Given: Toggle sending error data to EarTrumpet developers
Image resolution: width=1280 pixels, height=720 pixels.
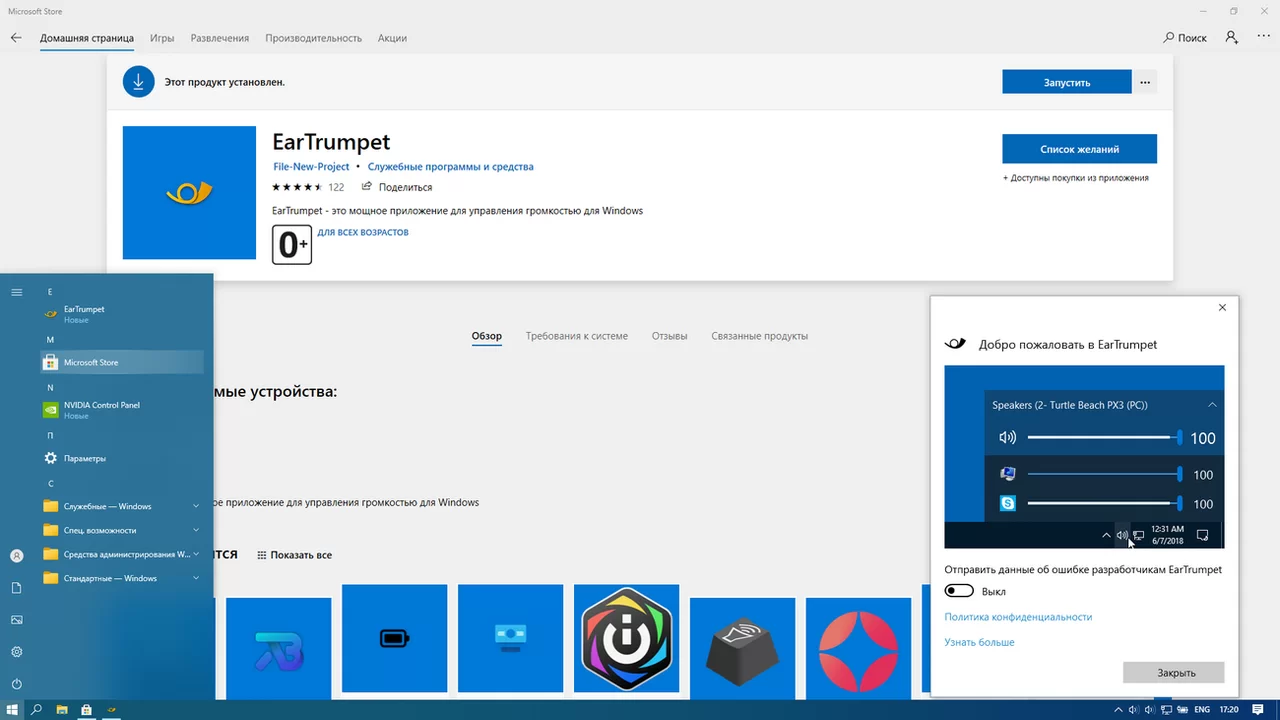Looking at the screenshot, I should pos(959,591).
